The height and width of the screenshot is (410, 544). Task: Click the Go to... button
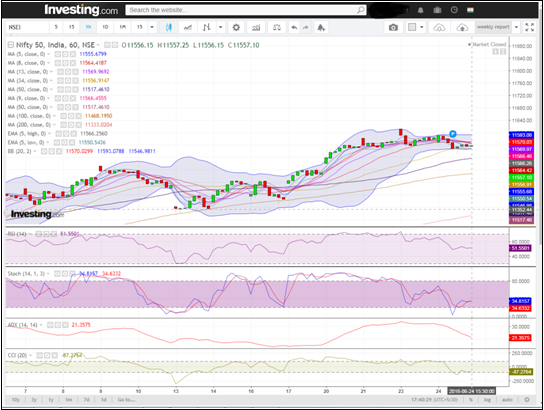pyautogui.click(x=126, y=400)
